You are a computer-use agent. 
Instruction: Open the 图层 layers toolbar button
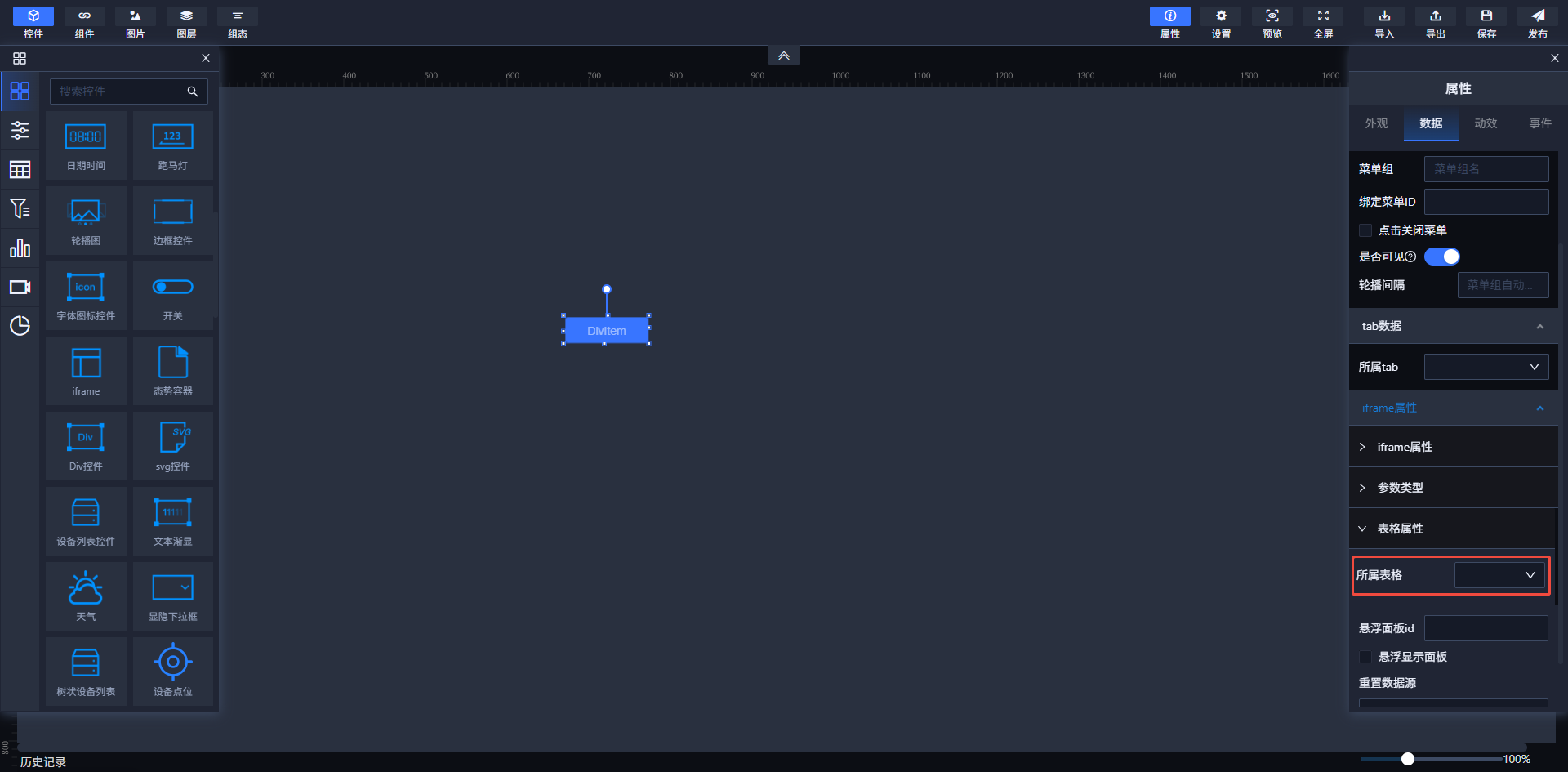[186, 23]
